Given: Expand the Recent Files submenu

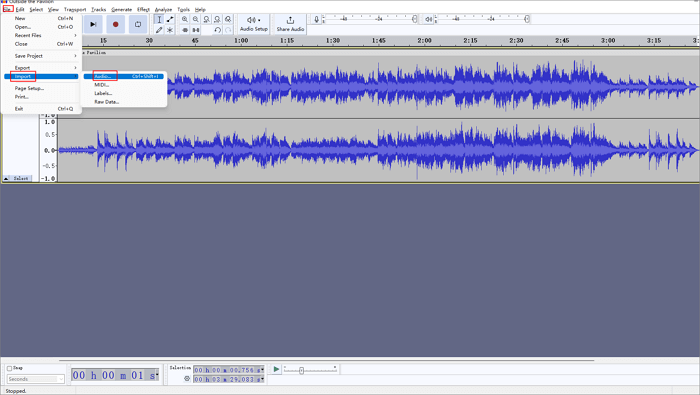Looking at the screenshot, I should coord(42,35).
